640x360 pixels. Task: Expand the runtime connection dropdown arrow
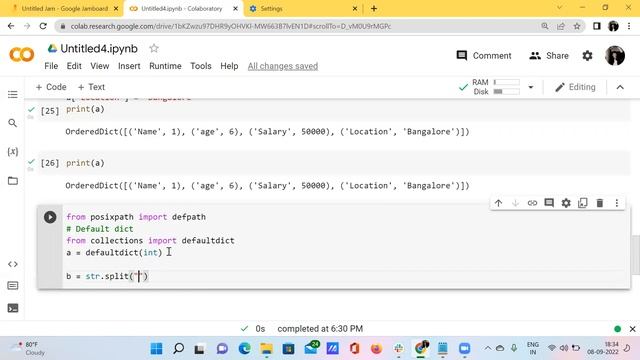pos(531,87)
